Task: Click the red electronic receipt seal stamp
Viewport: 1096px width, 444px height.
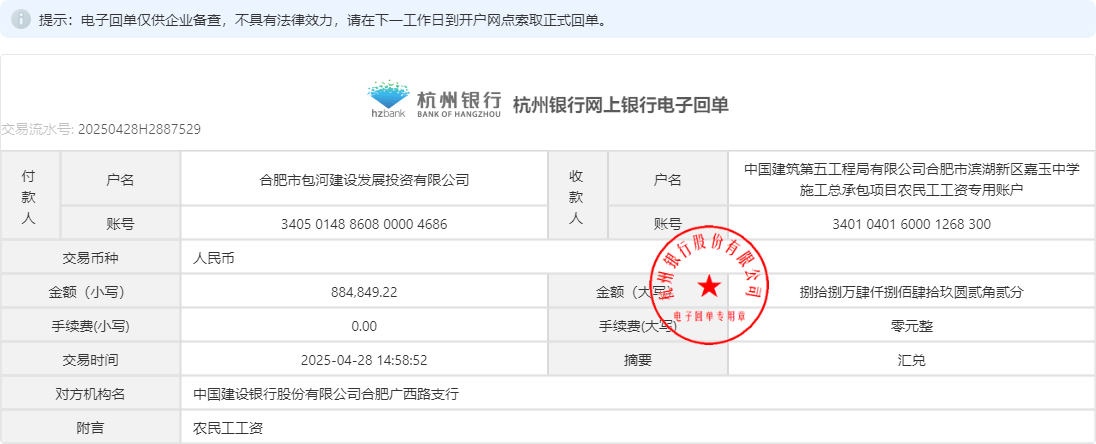Action: coord(709,288)
